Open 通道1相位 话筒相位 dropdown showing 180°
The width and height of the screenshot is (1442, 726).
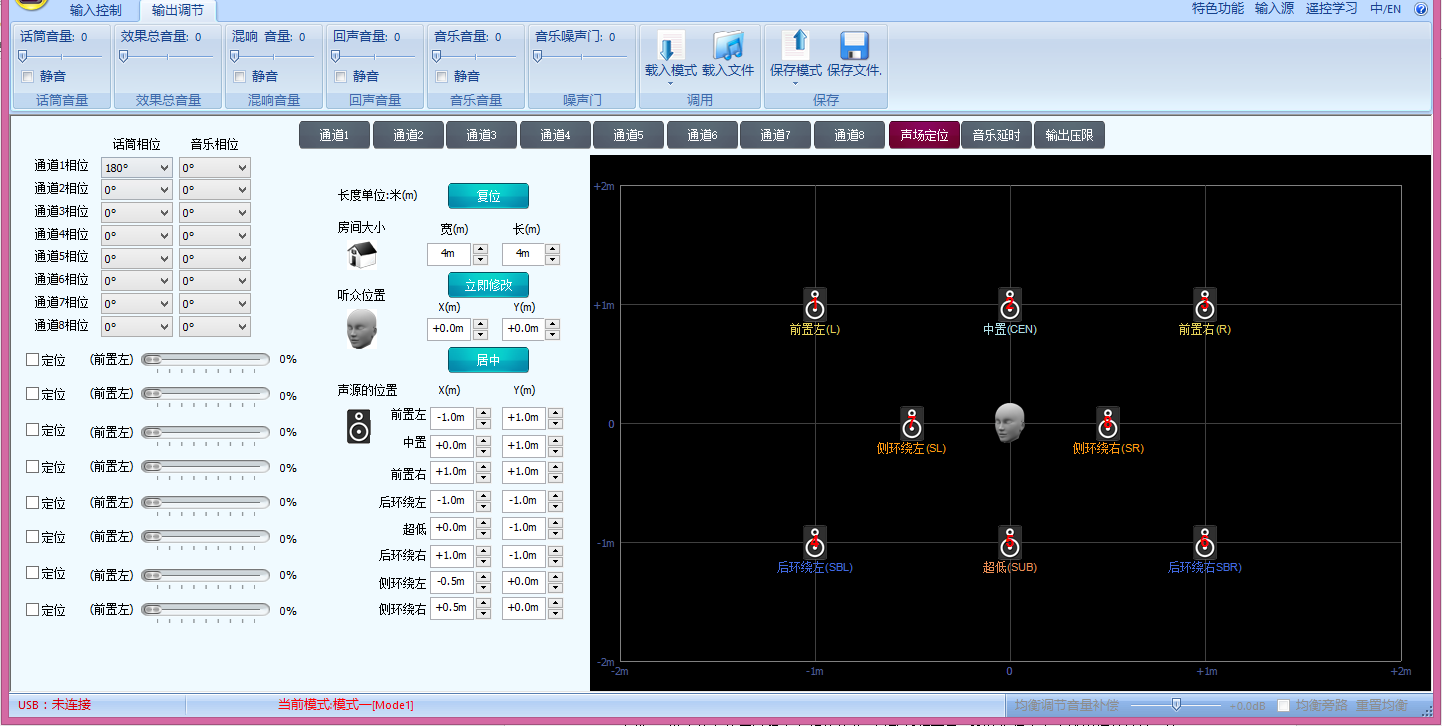[137, 168]
